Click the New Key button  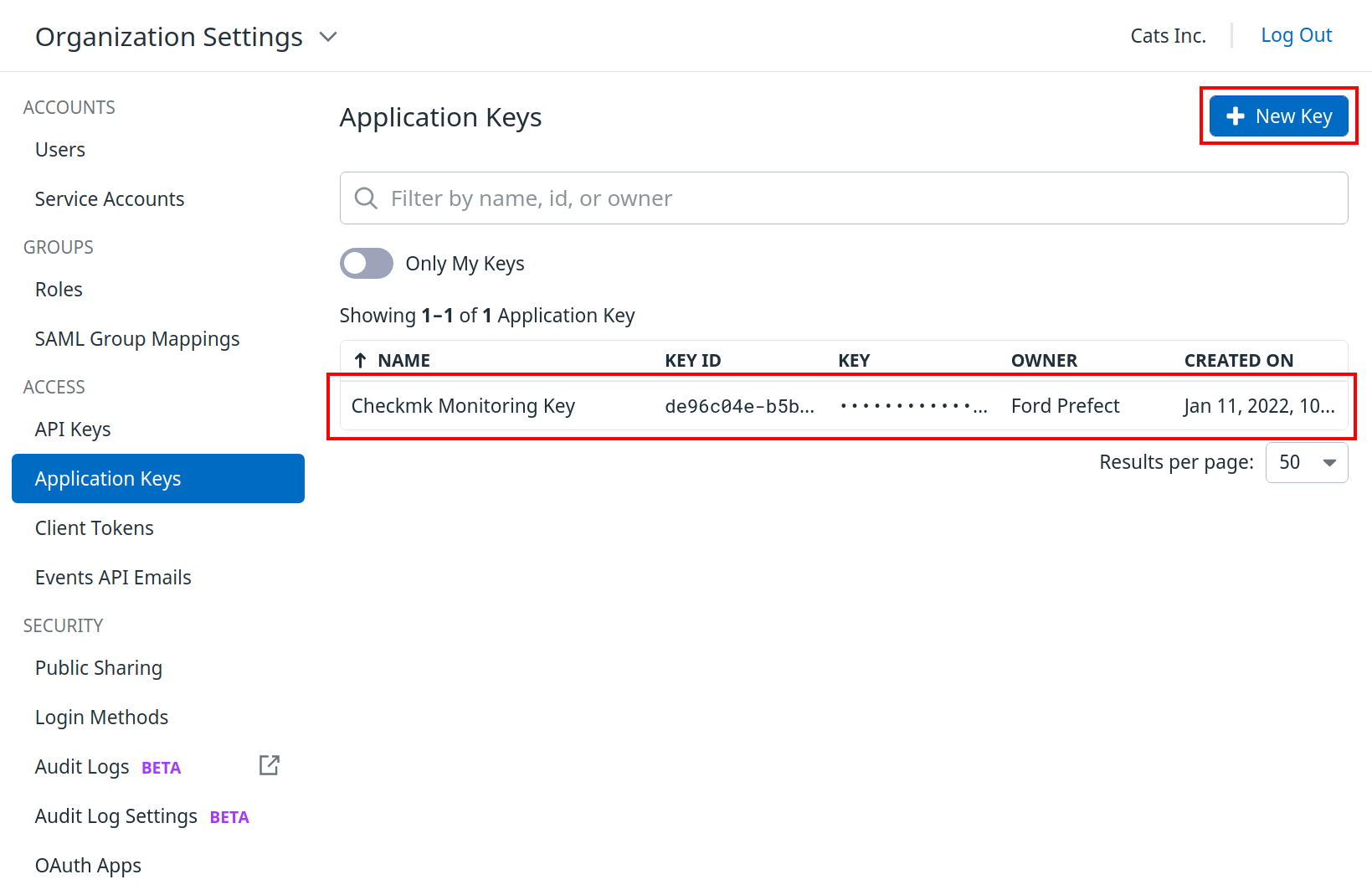(1278, 116)
